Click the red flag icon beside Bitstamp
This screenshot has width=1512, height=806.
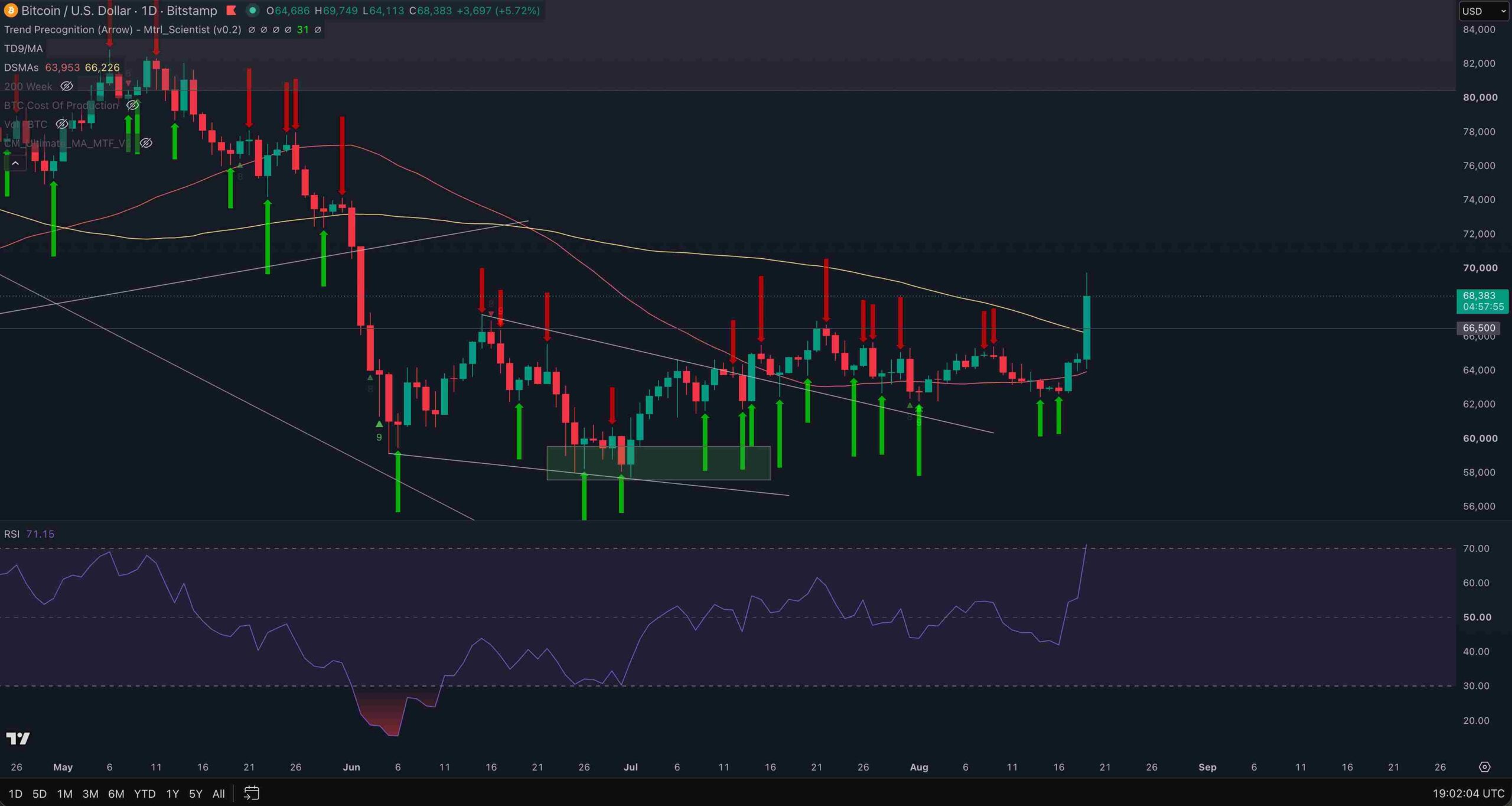(x=232, y=11)
